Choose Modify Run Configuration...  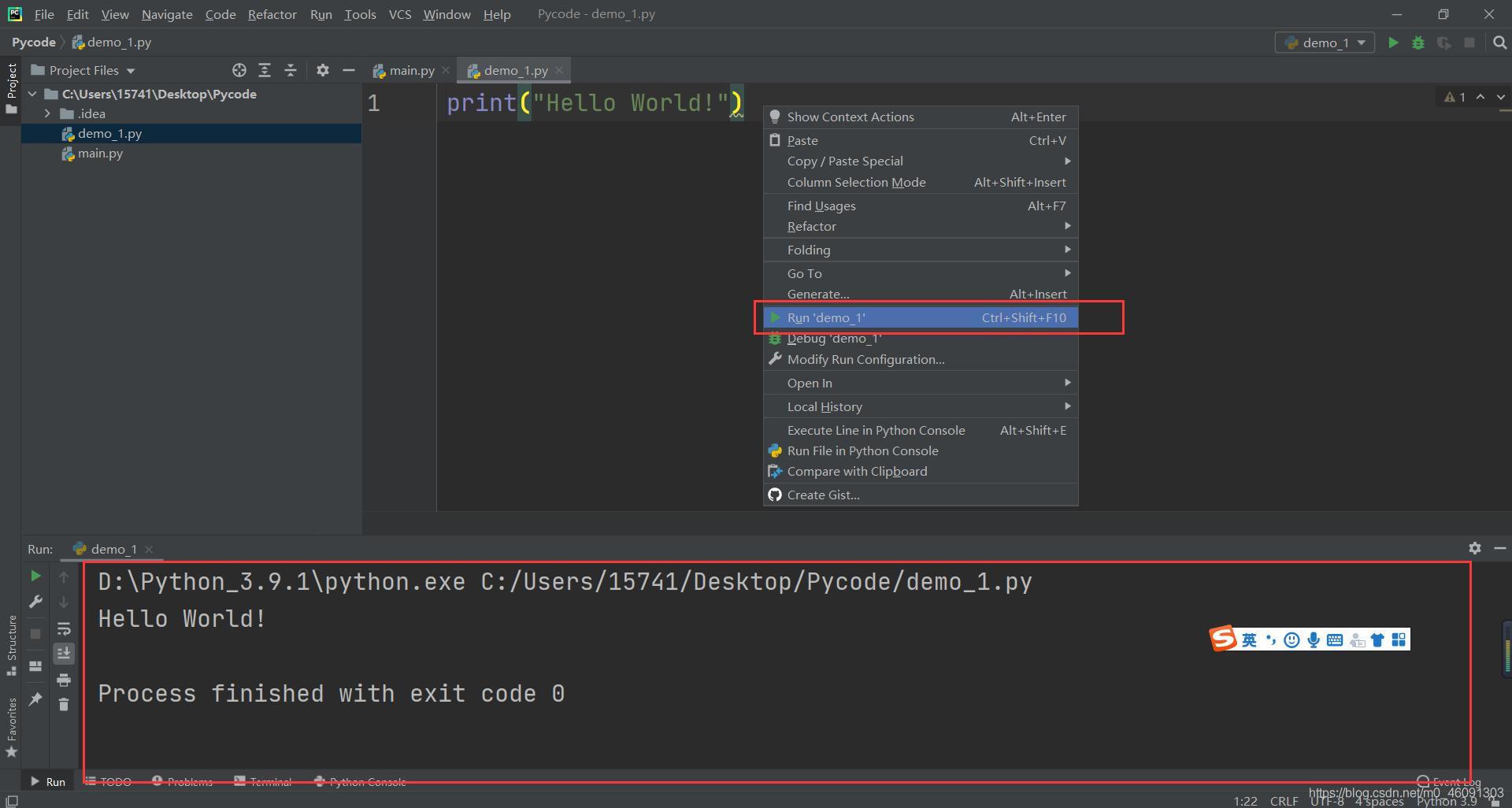pos(921,359)
